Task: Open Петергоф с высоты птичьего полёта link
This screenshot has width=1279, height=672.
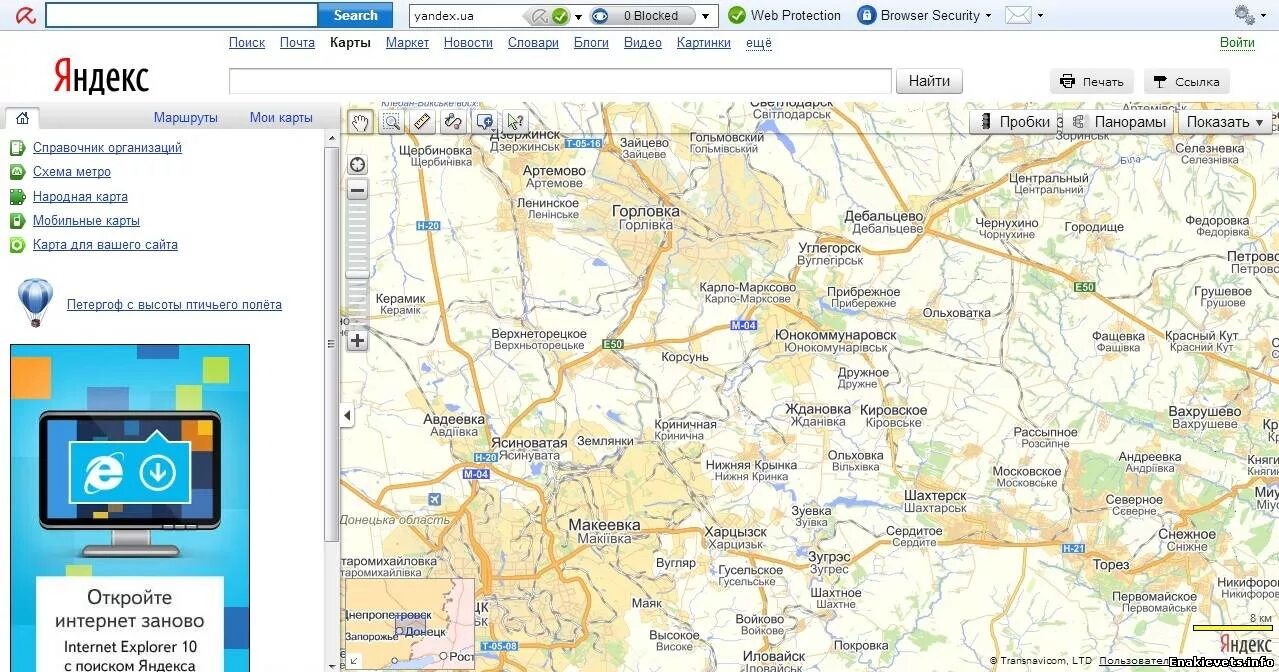Action: 174,305
